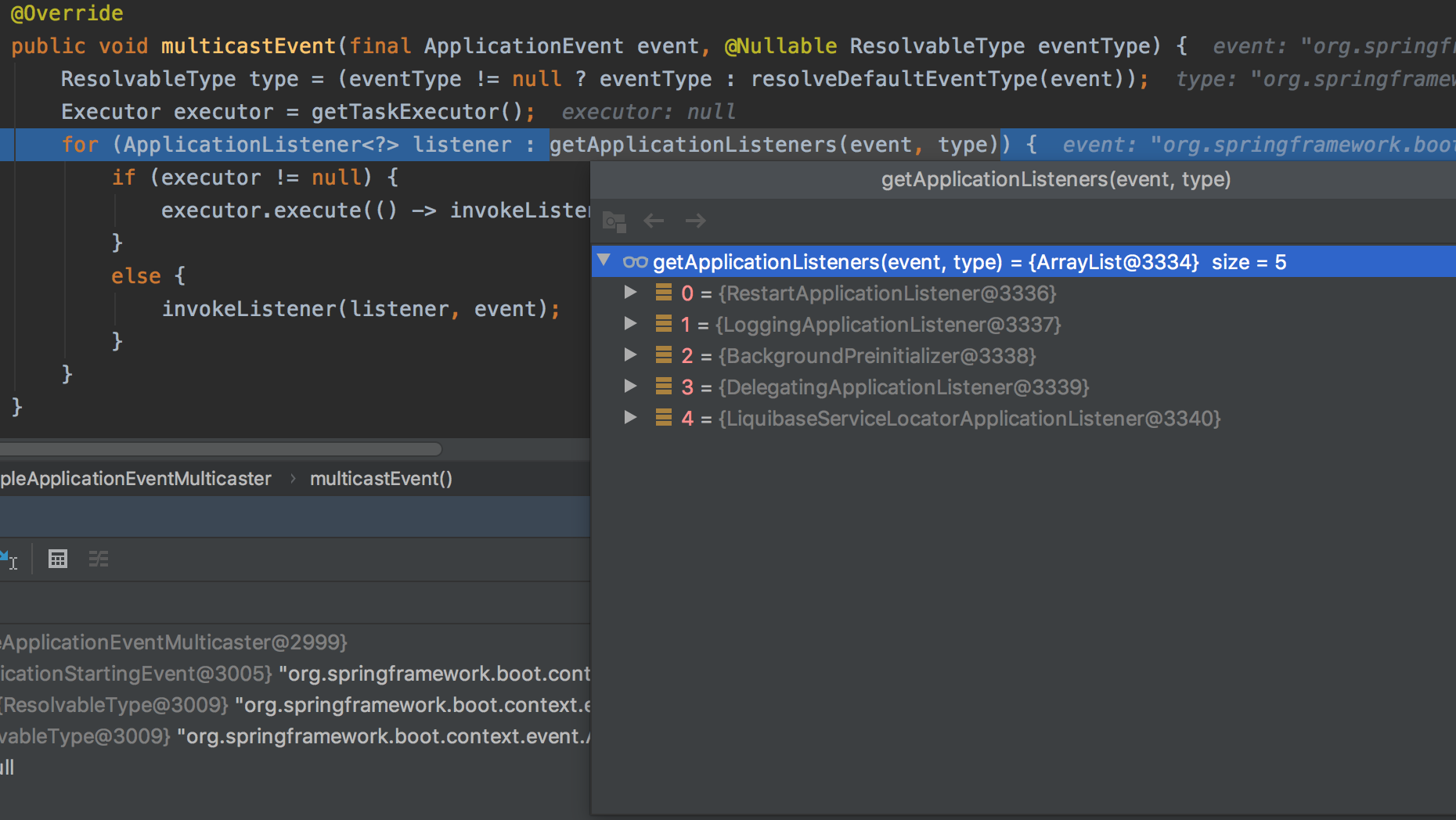The width and height of the screenshot is (1456, 820).
Task: Click the "{LoggingApplicationListener@3337}" value text
Action: tap(888, 325)
